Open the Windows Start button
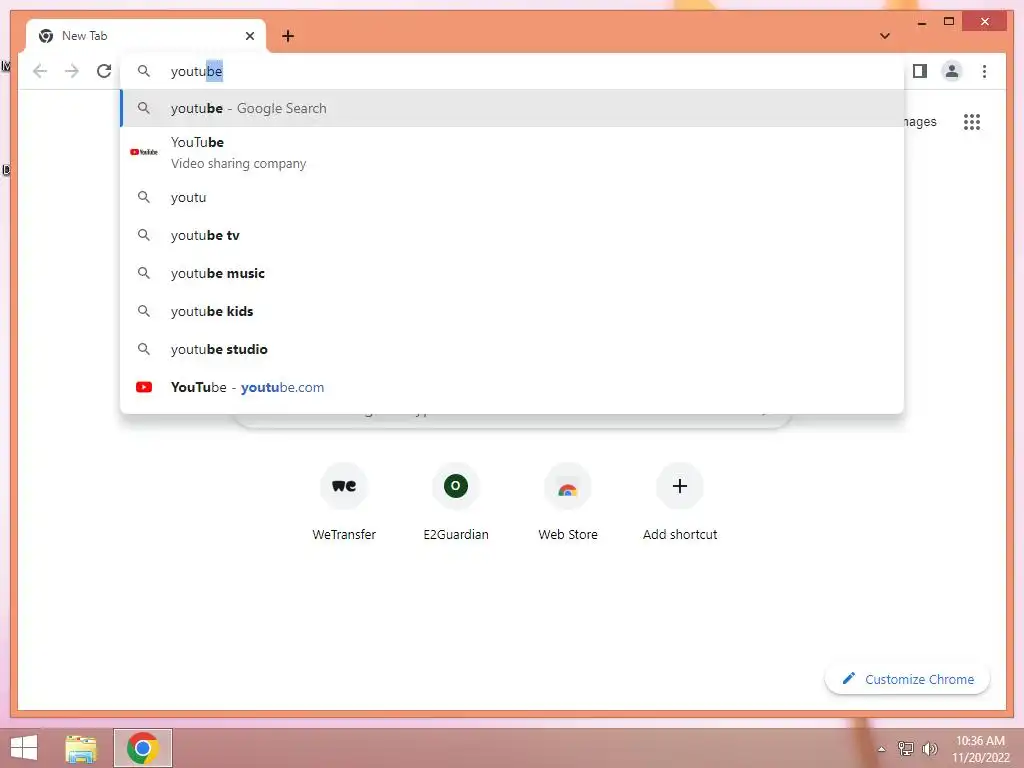The image size is (1024, 768). tap(24, 748)
